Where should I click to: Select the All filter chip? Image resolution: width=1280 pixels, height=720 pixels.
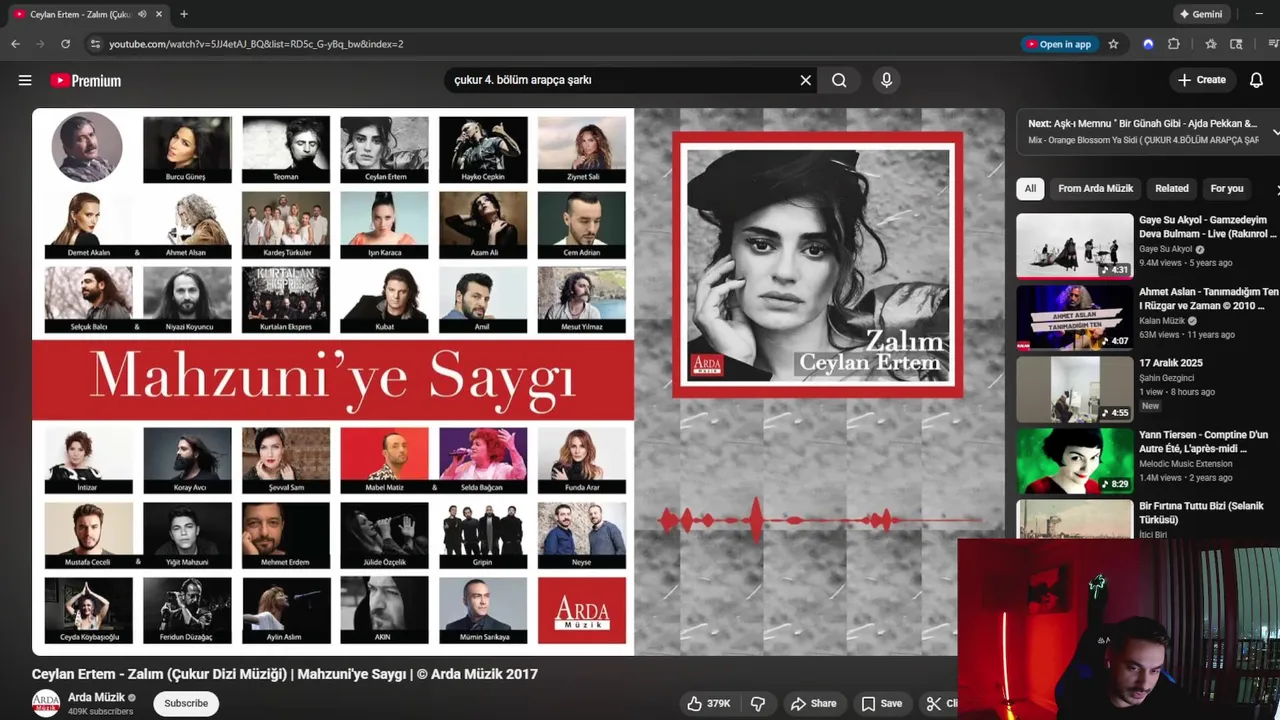(x=1030, y=188)
